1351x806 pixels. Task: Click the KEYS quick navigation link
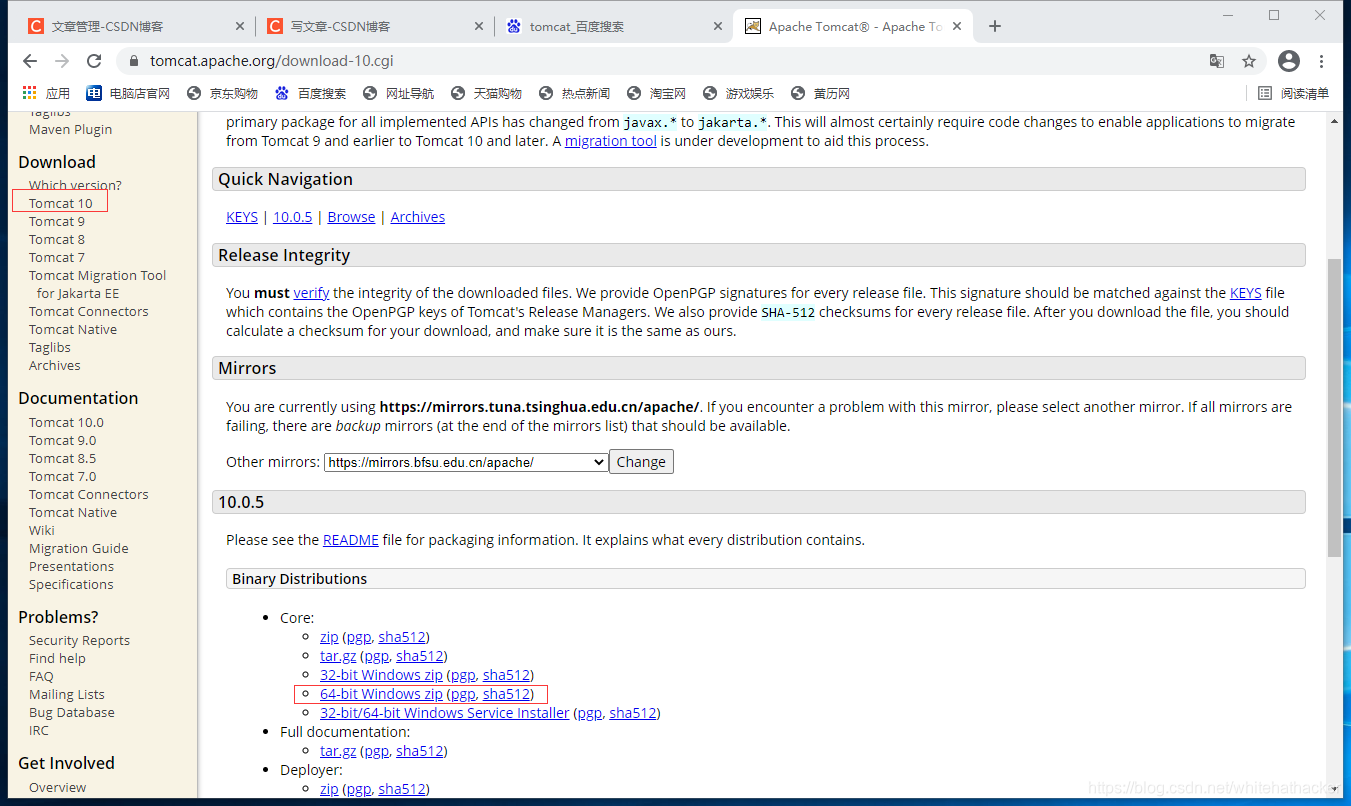click(242, 217)
